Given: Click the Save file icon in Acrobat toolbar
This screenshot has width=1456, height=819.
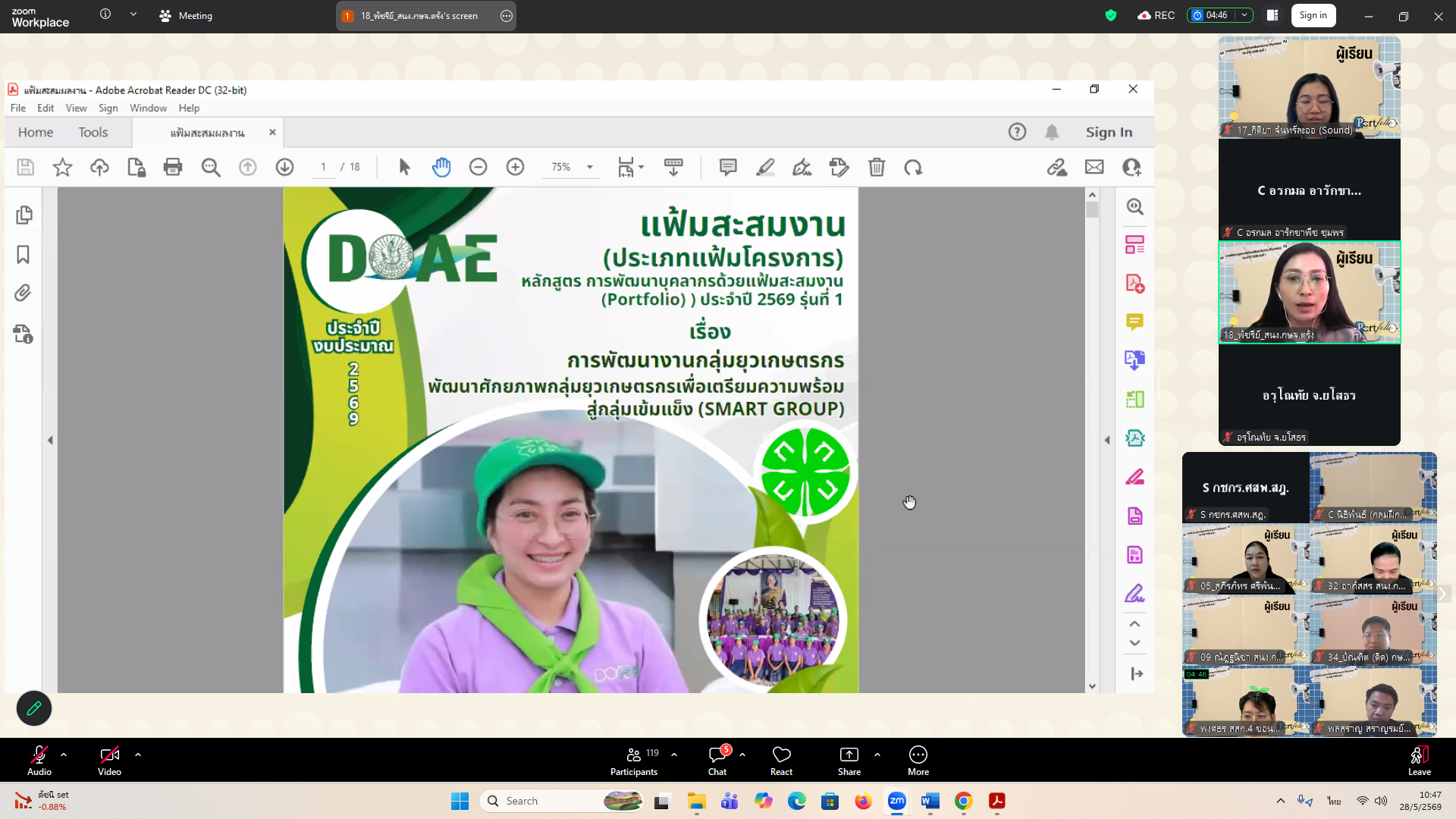Looking at the screenshot, I should point(26,167).
